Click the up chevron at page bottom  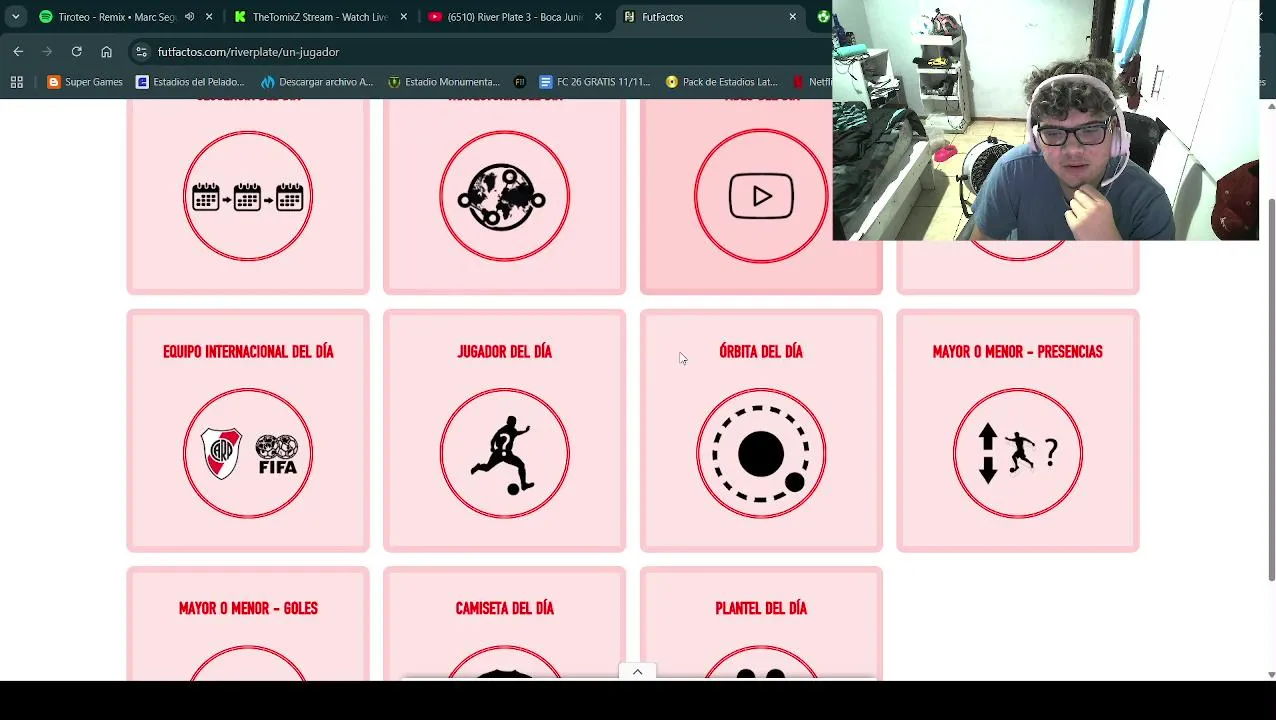pyautogui.click(x=637, y=672)
